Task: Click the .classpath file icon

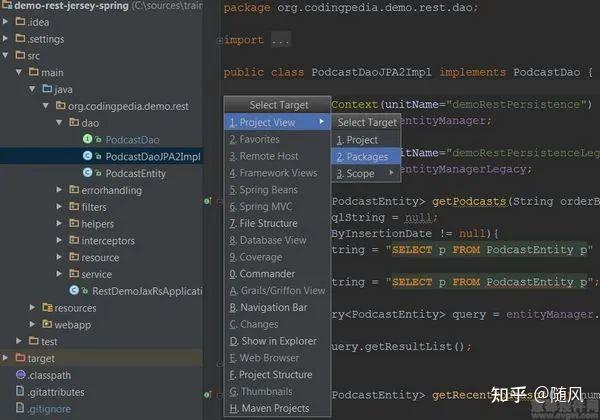Action: 21,374
